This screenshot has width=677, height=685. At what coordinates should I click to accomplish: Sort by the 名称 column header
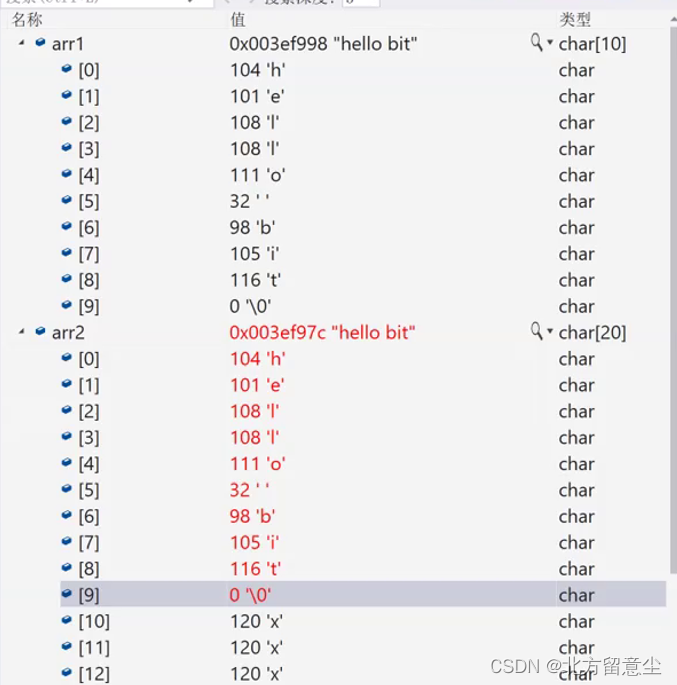pyautogui.click(x=27, y=19)
